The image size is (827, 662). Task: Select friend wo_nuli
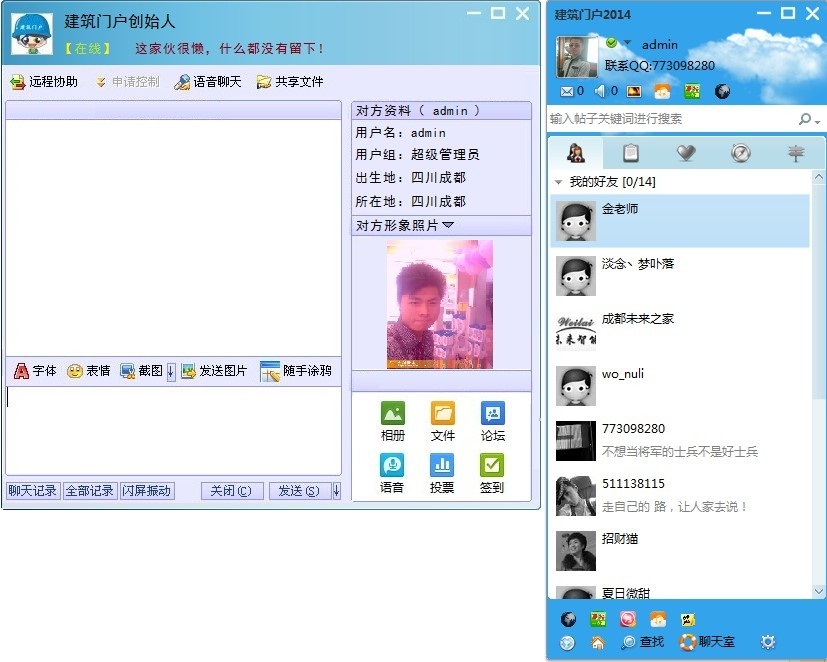coord(679,386)
